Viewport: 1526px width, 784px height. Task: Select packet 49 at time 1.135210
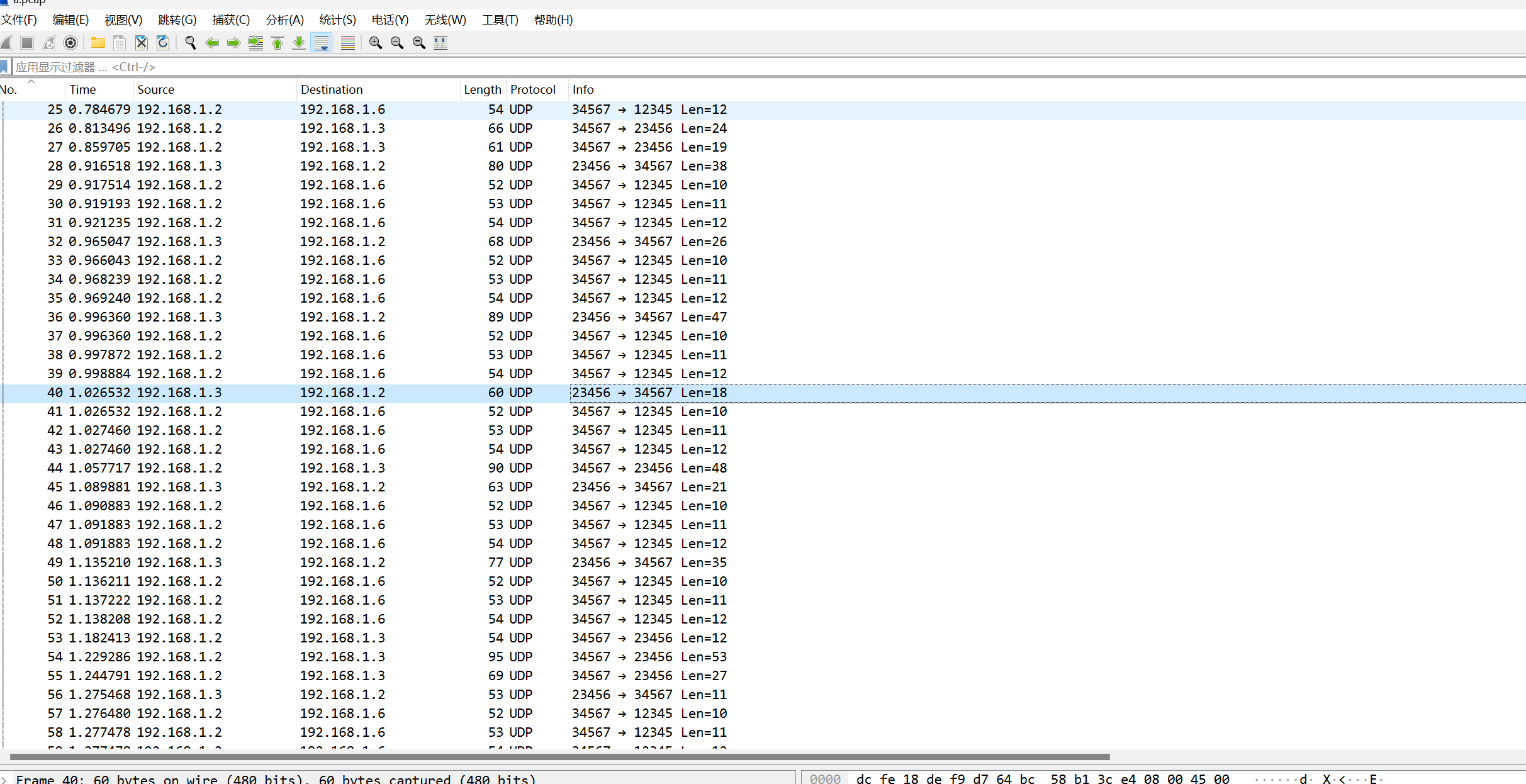point(763,563)
